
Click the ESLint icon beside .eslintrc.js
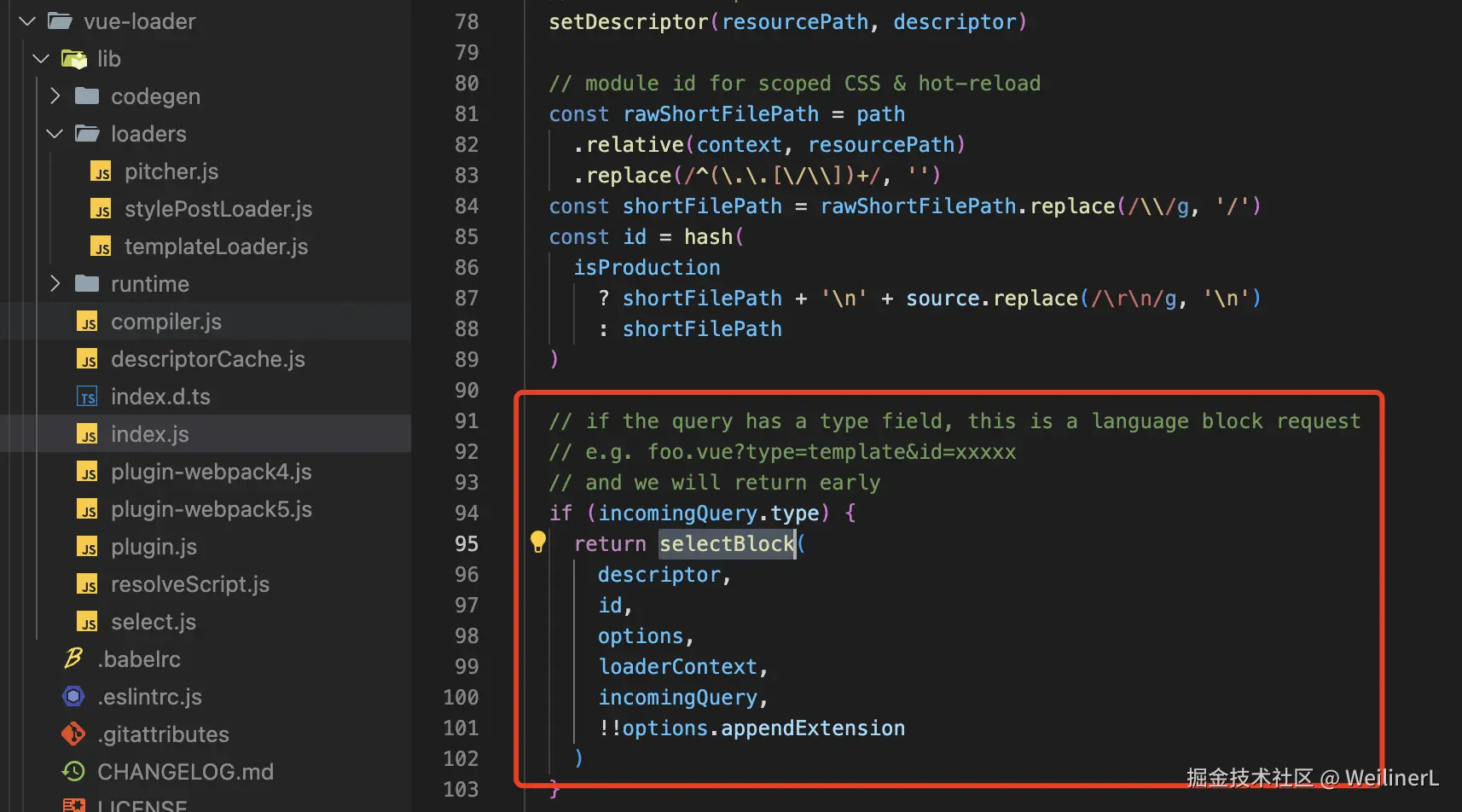click(73, 697)
